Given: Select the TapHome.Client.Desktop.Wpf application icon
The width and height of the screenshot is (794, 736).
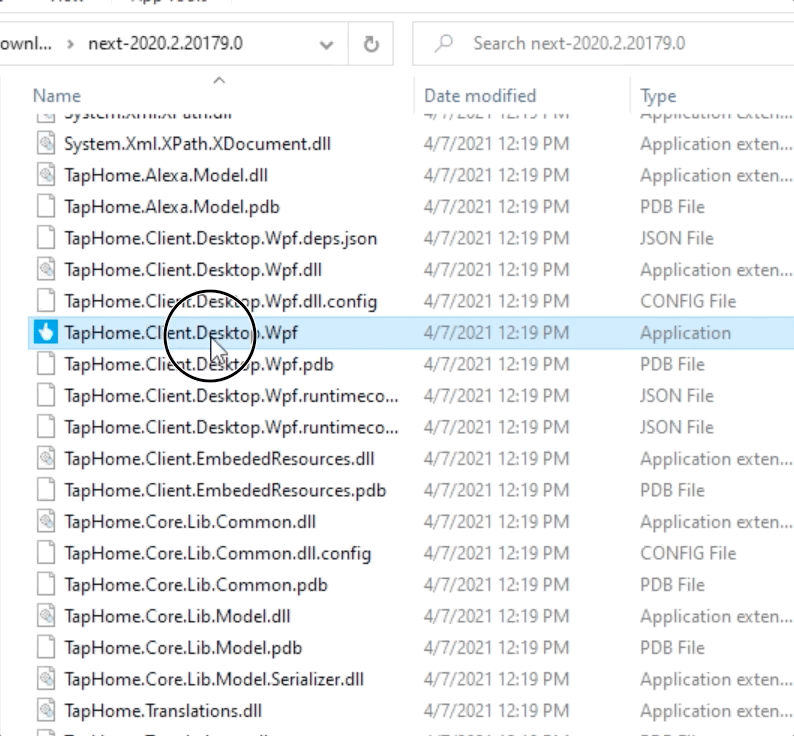Looking at the screenshot, I should pyautogui.click(x=46, y=333).
